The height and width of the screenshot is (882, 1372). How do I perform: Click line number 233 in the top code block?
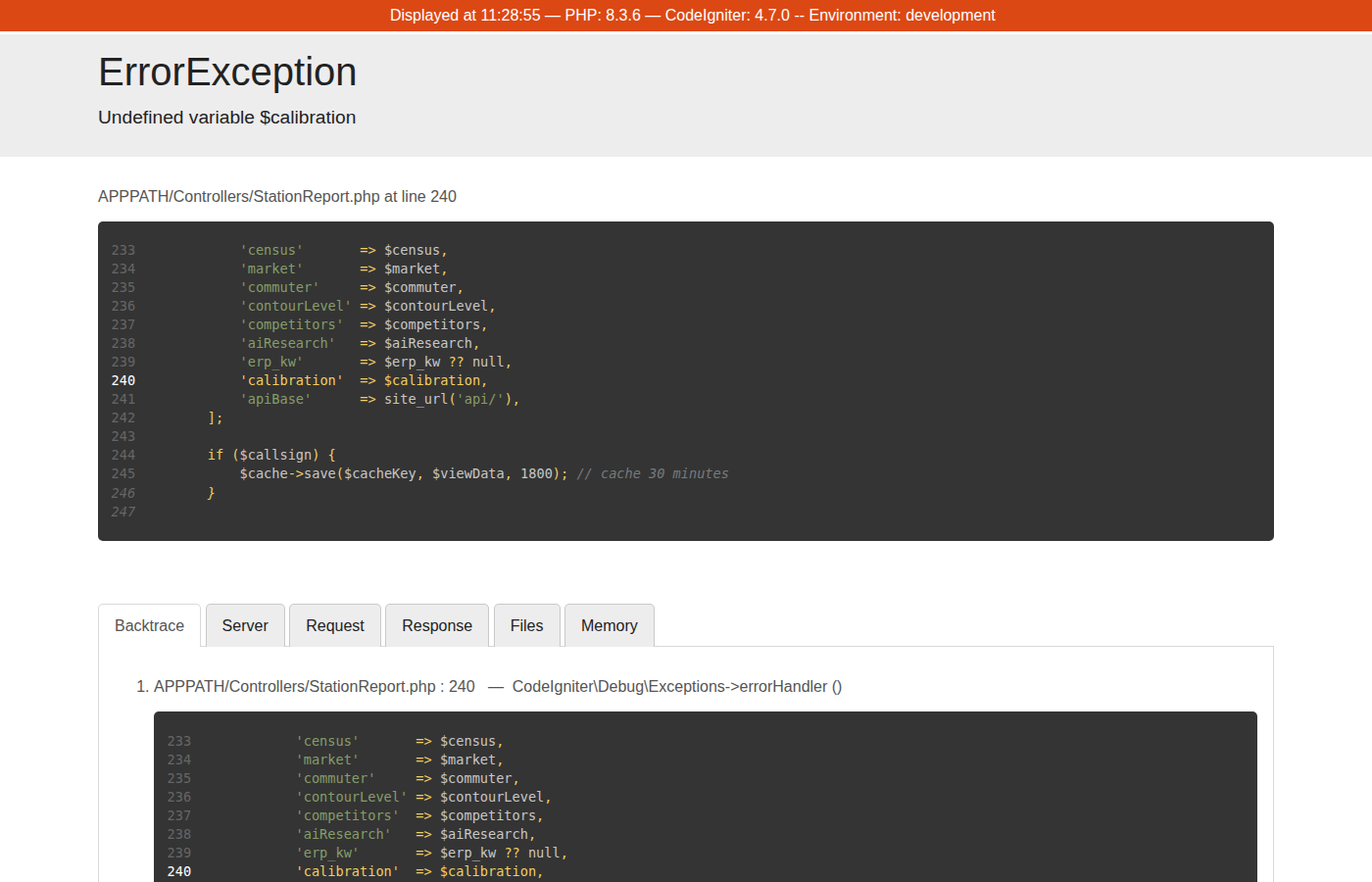(x=123, y=250)
